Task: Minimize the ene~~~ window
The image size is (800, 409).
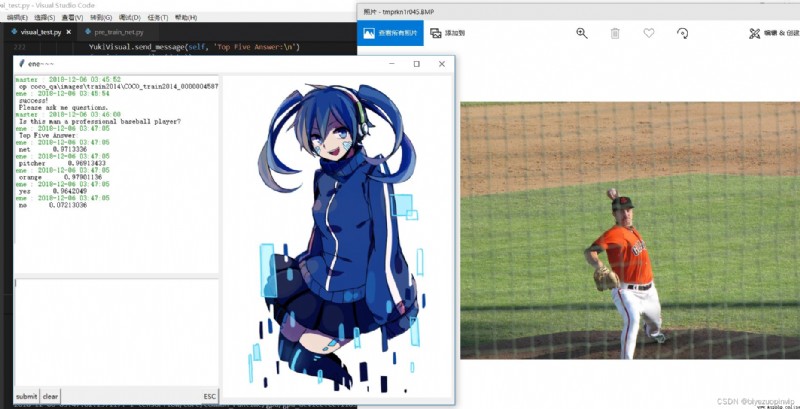Action: coord(392,64)
